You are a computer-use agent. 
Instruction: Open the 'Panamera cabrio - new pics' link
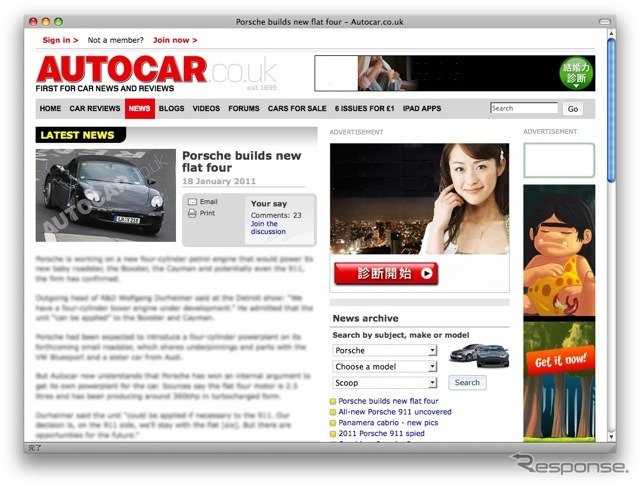[388, 423]
